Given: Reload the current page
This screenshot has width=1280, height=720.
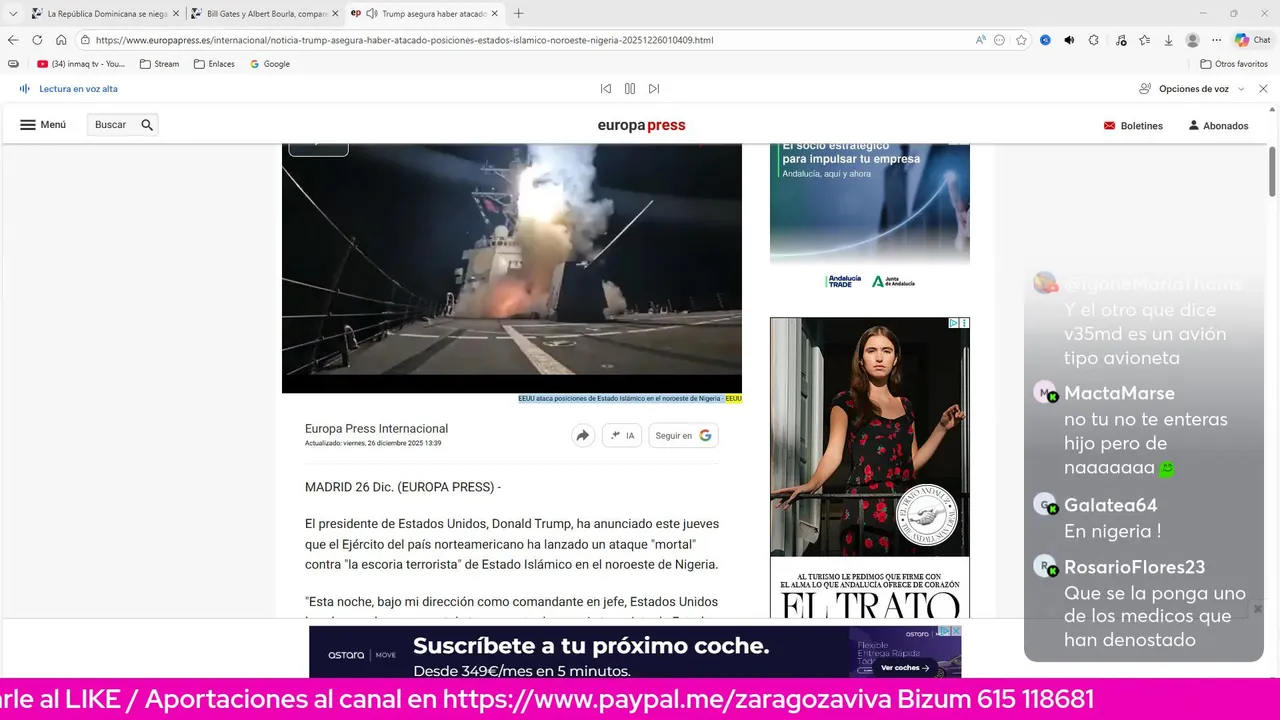Looking at the screenshot, I should [x=37, y=40].
